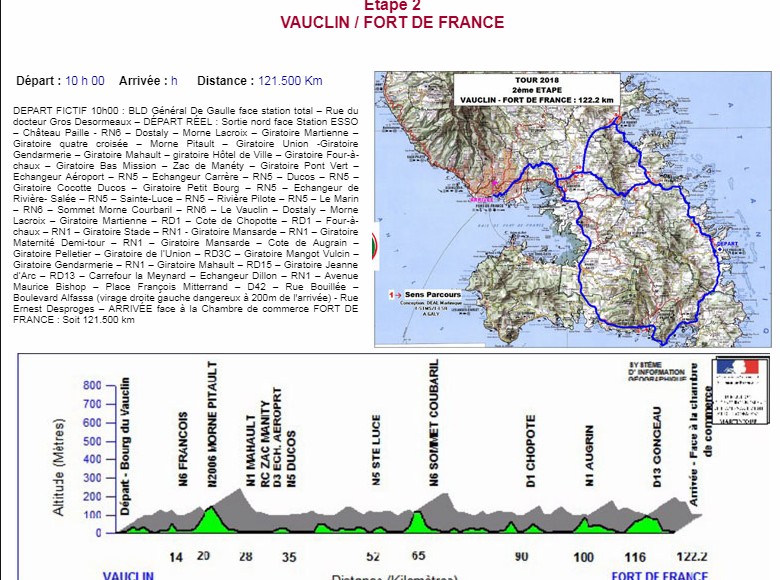Click the 65 km distance tick
Image resolution: width=780 pixels, height=580 pixels.
(418, 556)
